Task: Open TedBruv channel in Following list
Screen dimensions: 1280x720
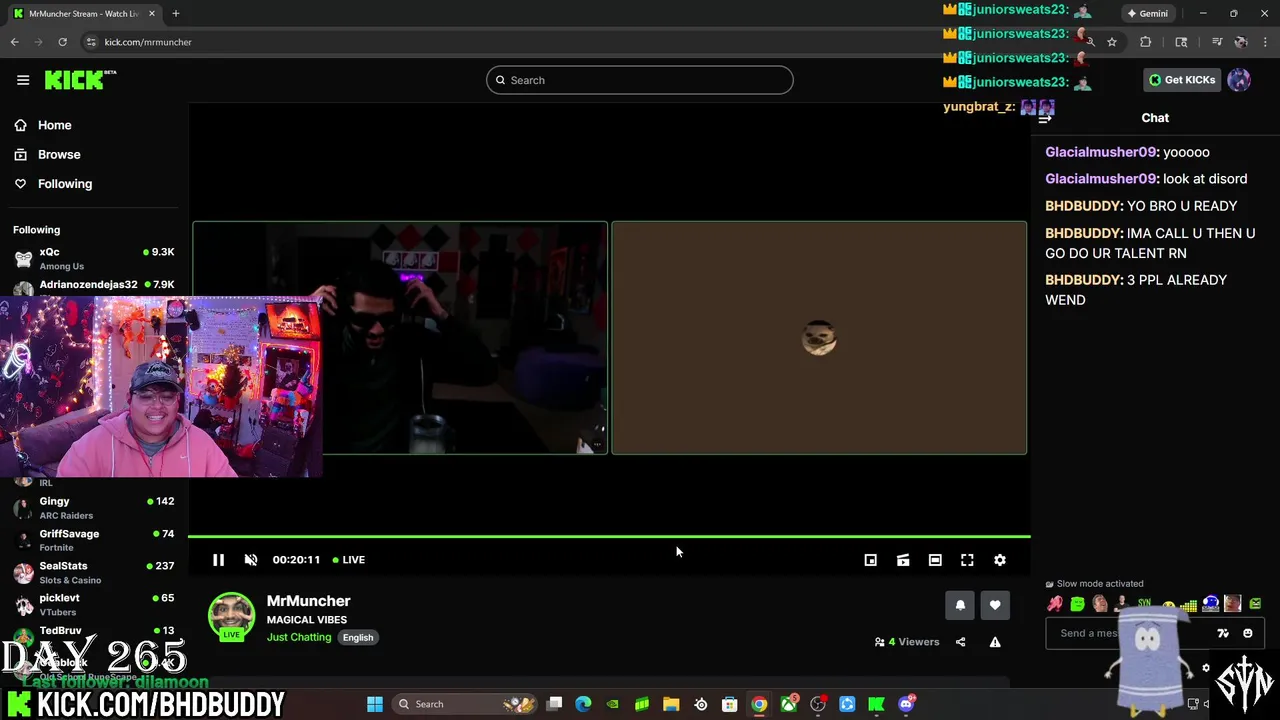Action: (94, 633)
